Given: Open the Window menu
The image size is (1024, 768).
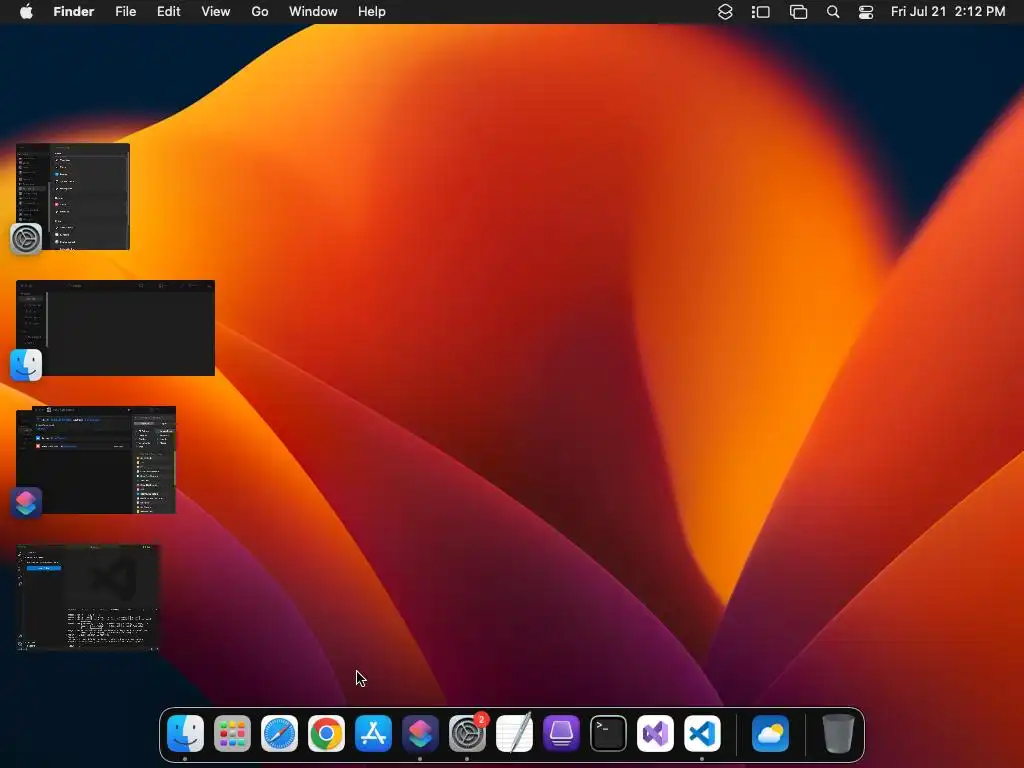Looking at the screenshot, I should tap(313, 12).
